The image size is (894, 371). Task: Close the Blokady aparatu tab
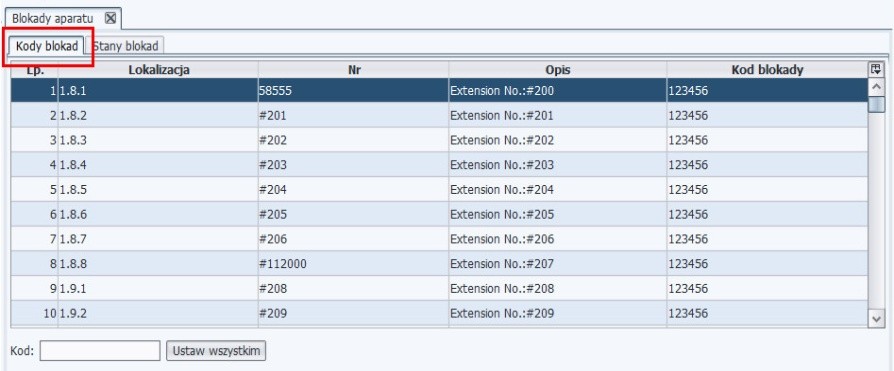click(x=111, y=18)
